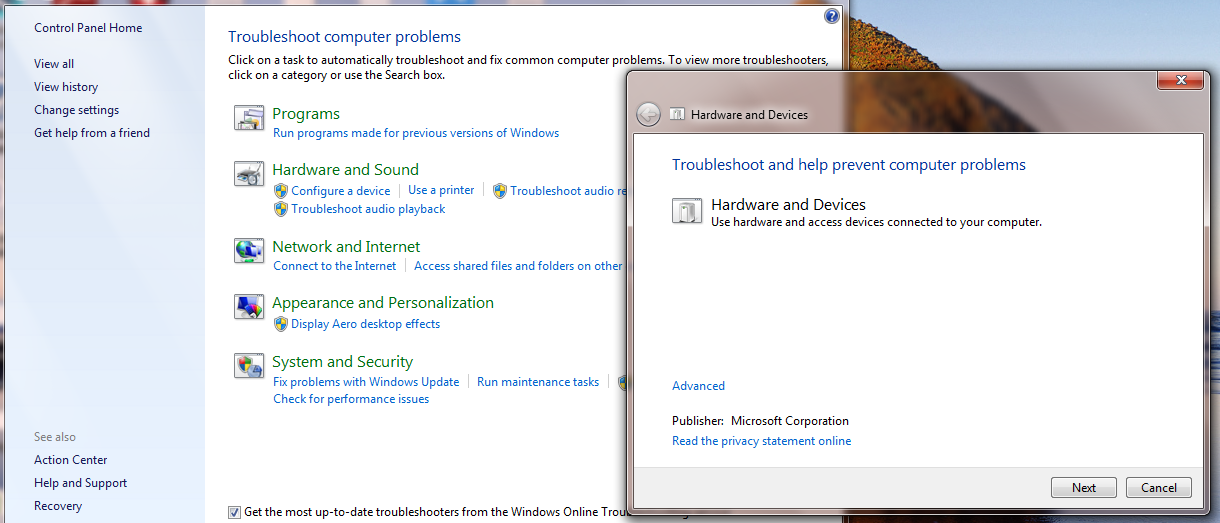The width and height of the screenshot is (1220, 523).
Task: Open View history
Action: click(66, 87)
